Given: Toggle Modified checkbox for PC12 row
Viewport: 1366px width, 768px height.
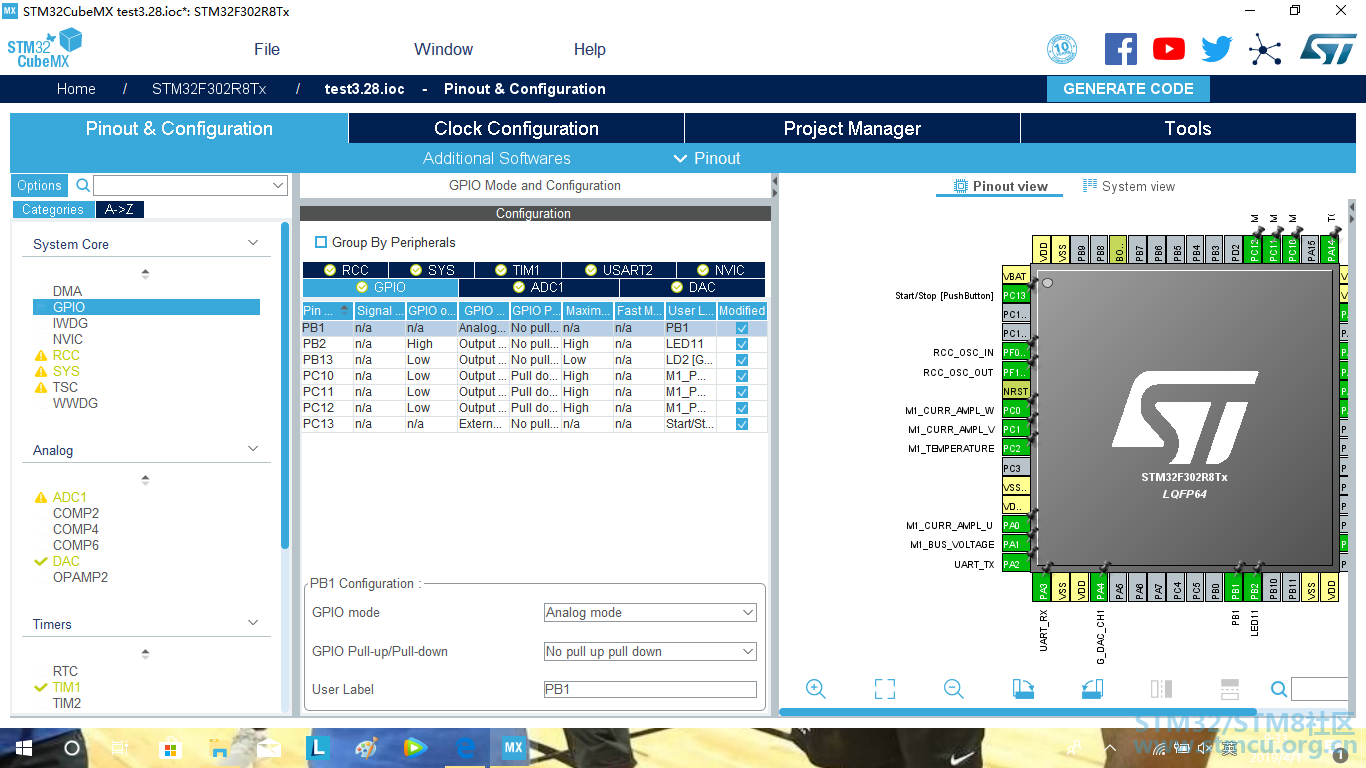Looking at the screenshot, I should [742, 408].
